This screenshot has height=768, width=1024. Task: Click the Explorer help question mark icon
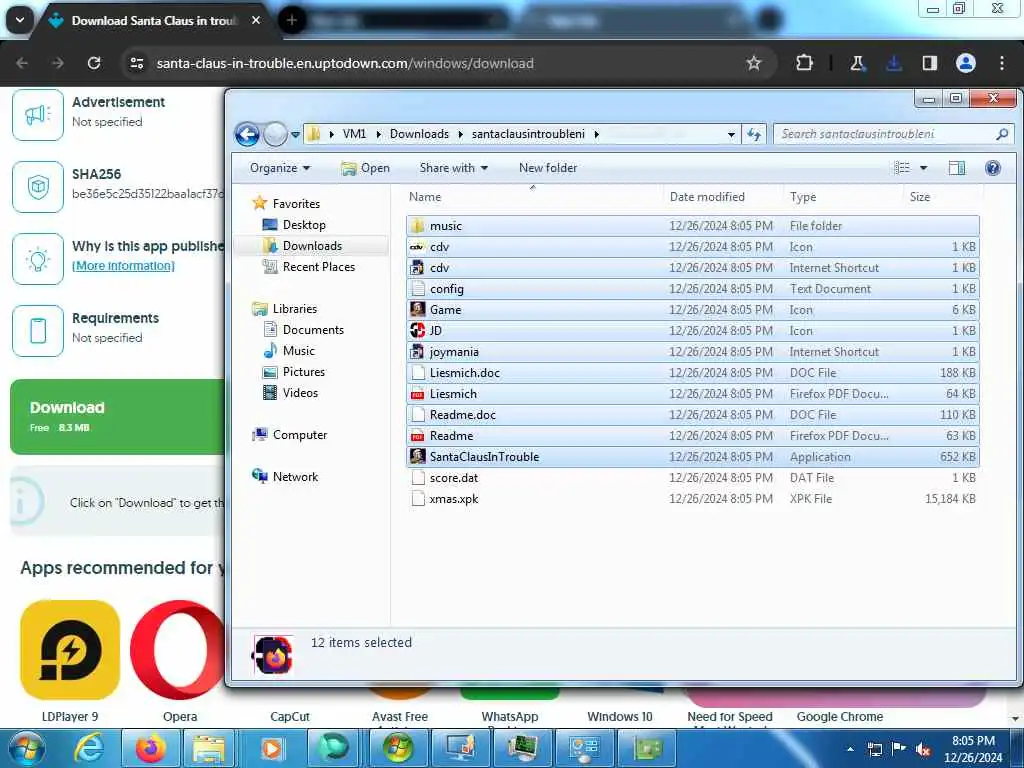click(993, 168)
